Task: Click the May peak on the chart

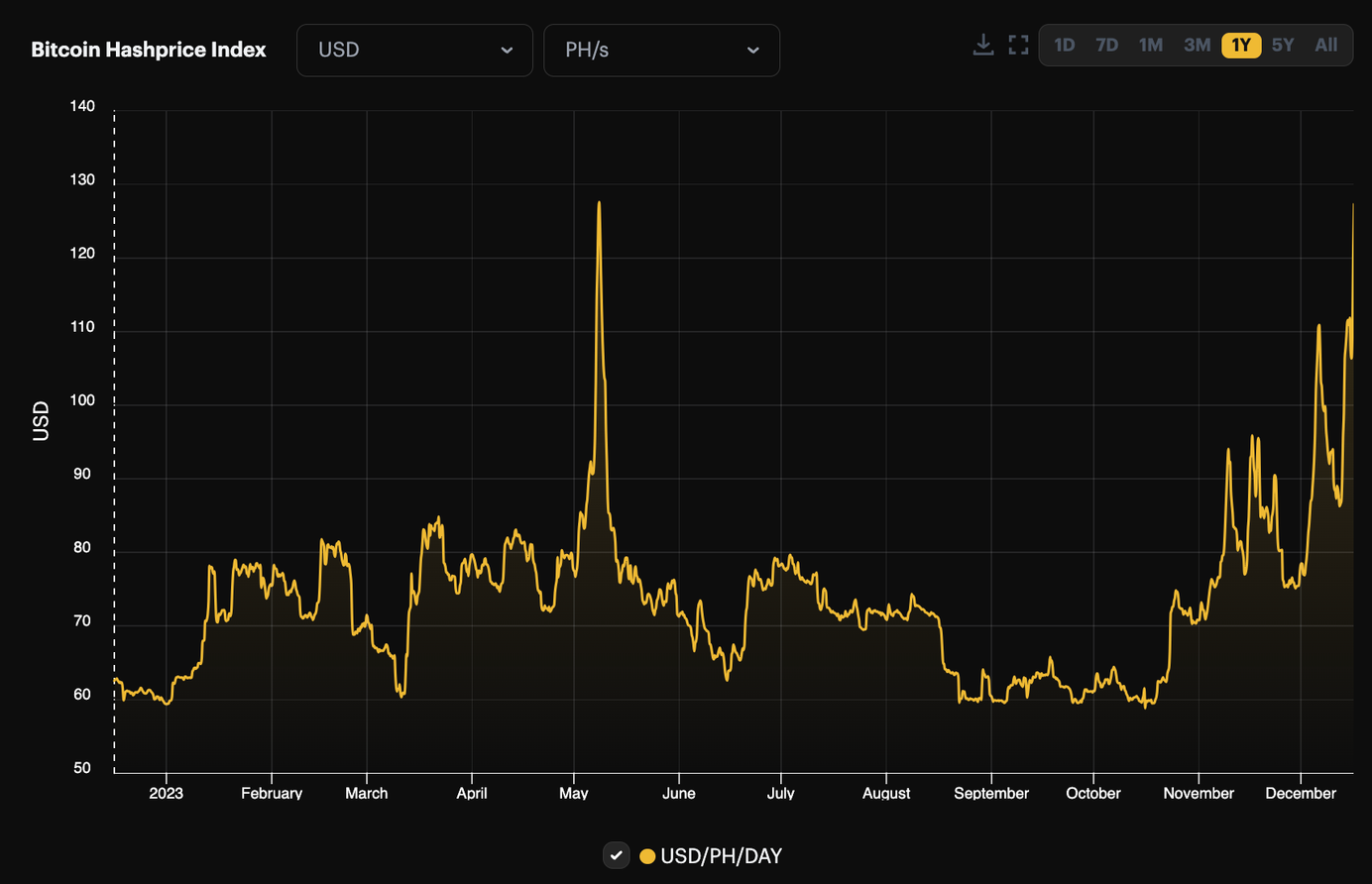Action: point(599,203)
